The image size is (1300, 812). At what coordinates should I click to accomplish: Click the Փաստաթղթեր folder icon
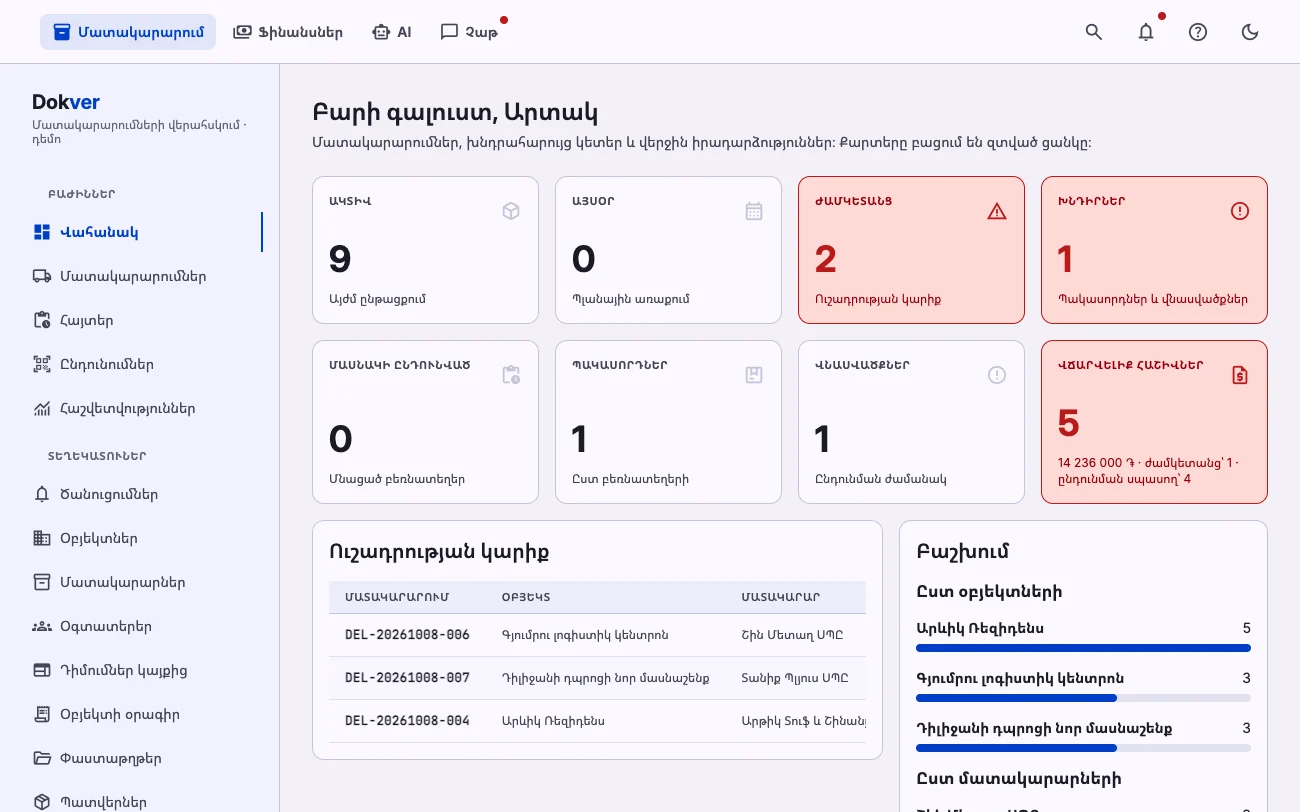coord(42,758)
